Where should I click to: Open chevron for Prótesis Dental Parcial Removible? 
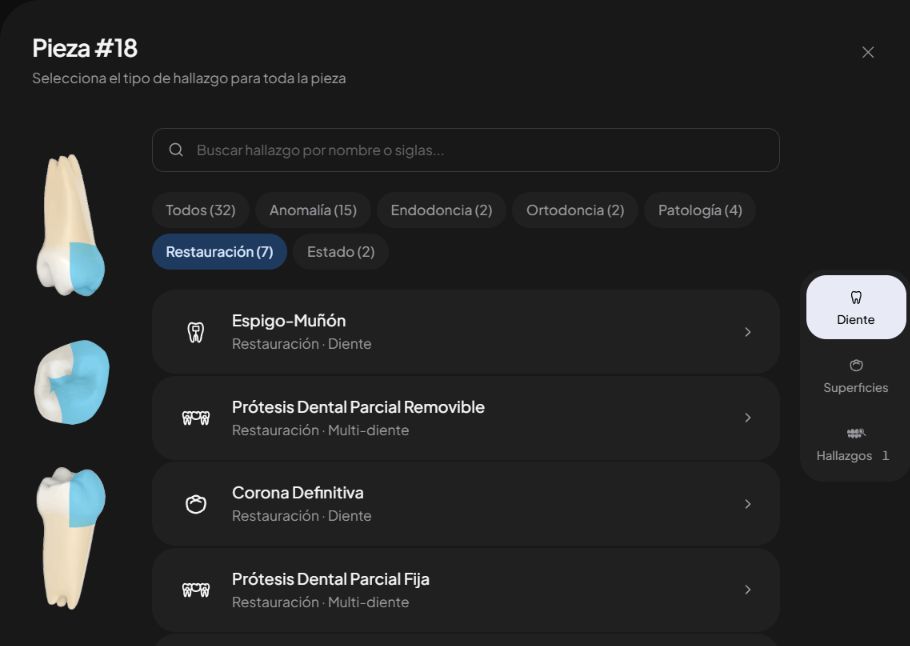coord(748,418)
